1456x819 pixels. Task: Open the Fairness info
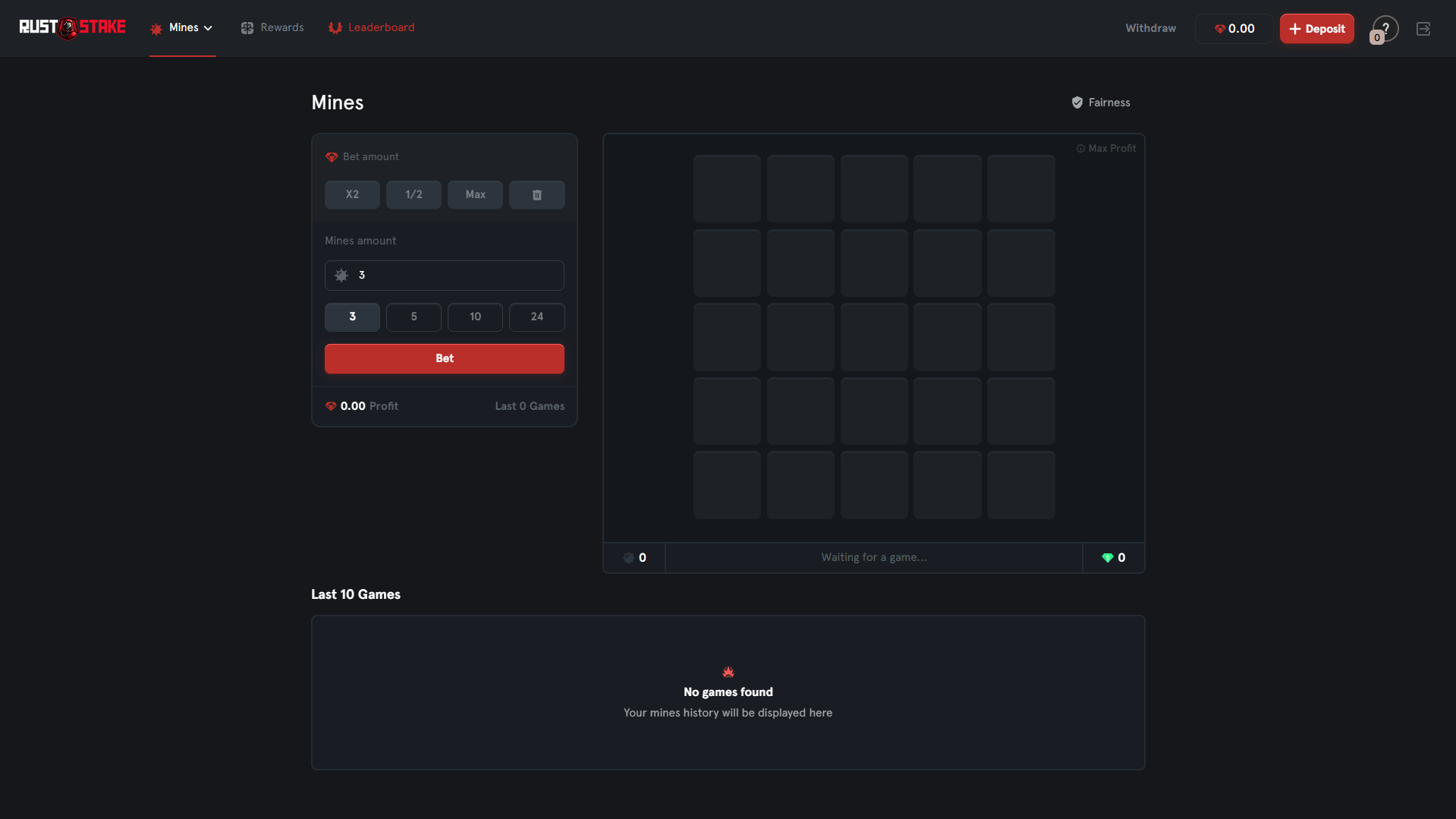pyautogui.click(x=1100, y=102)
